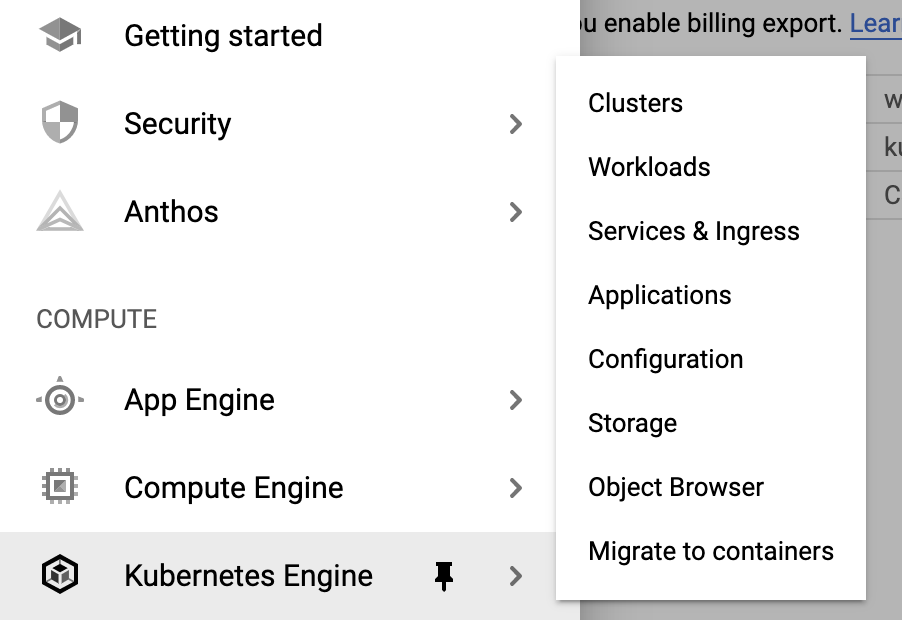Expand the Security submenu chevron
902x620 pixels.
click(x=516, y=124)
